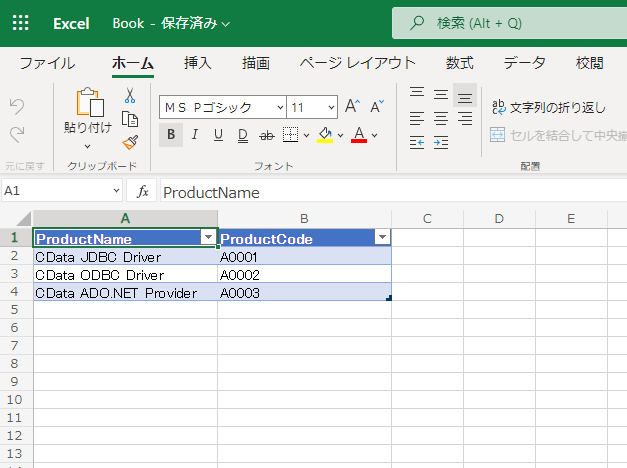The width and height of the screenshot is (627, 468).
Task: Click 文字列の折り返し wrap text button
Action: [548, 106]
